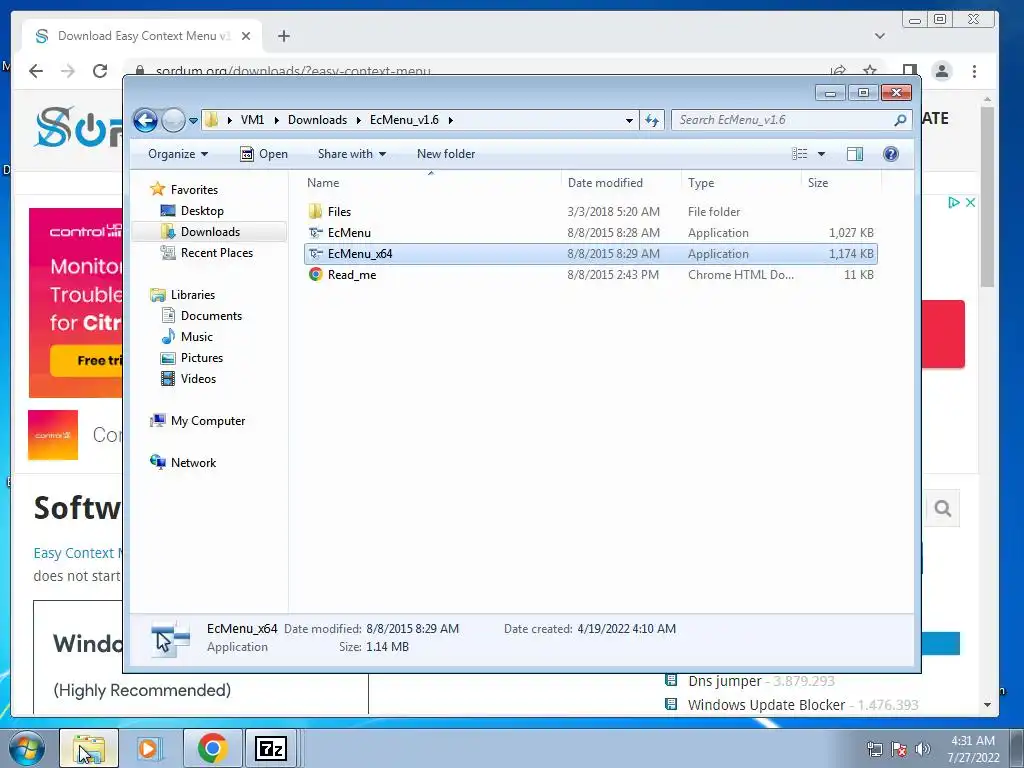
Task: Click VM1 in the address breadcrumb
Action: [252, 120]
